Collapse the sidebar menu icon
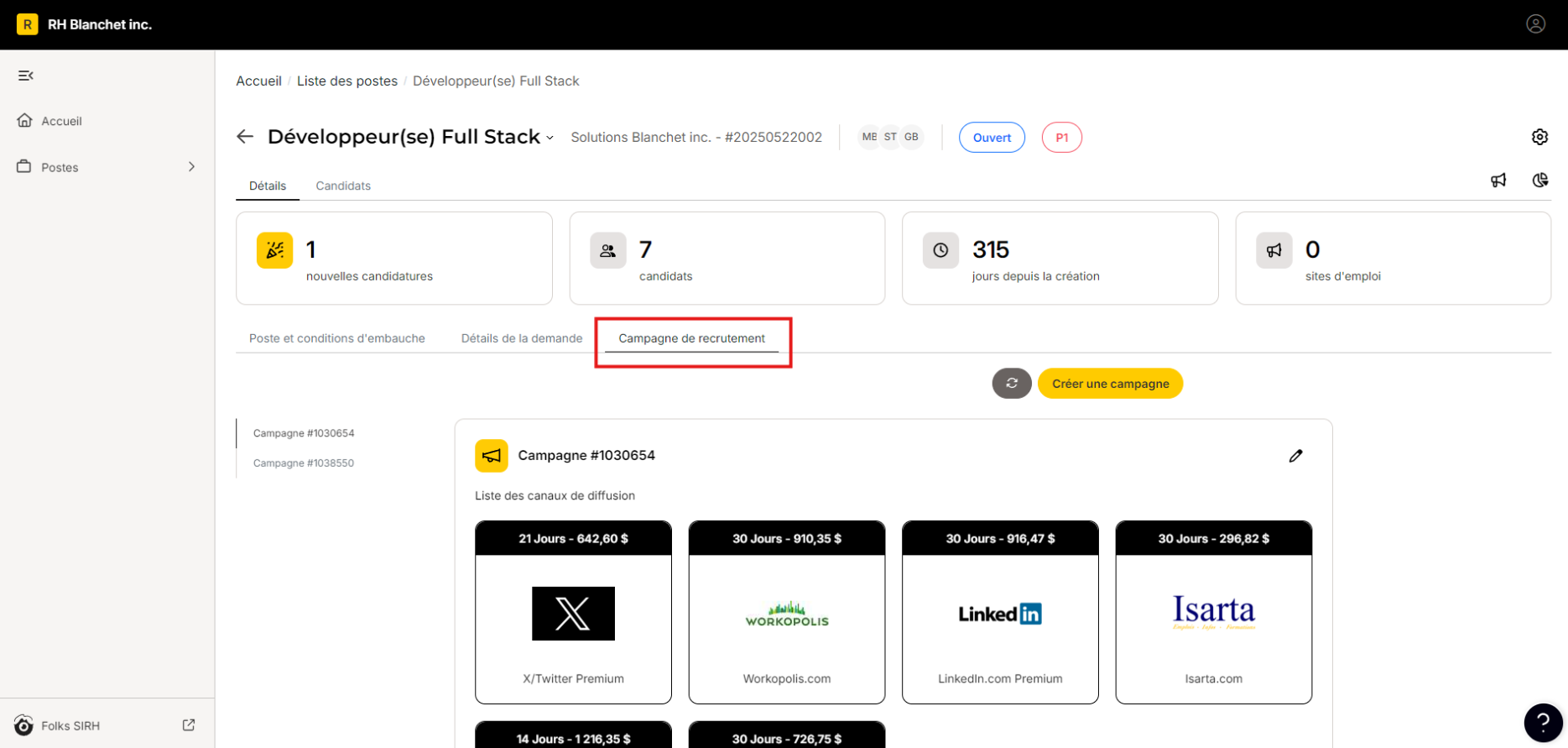The image size is (1568, 748). point(26,76)
